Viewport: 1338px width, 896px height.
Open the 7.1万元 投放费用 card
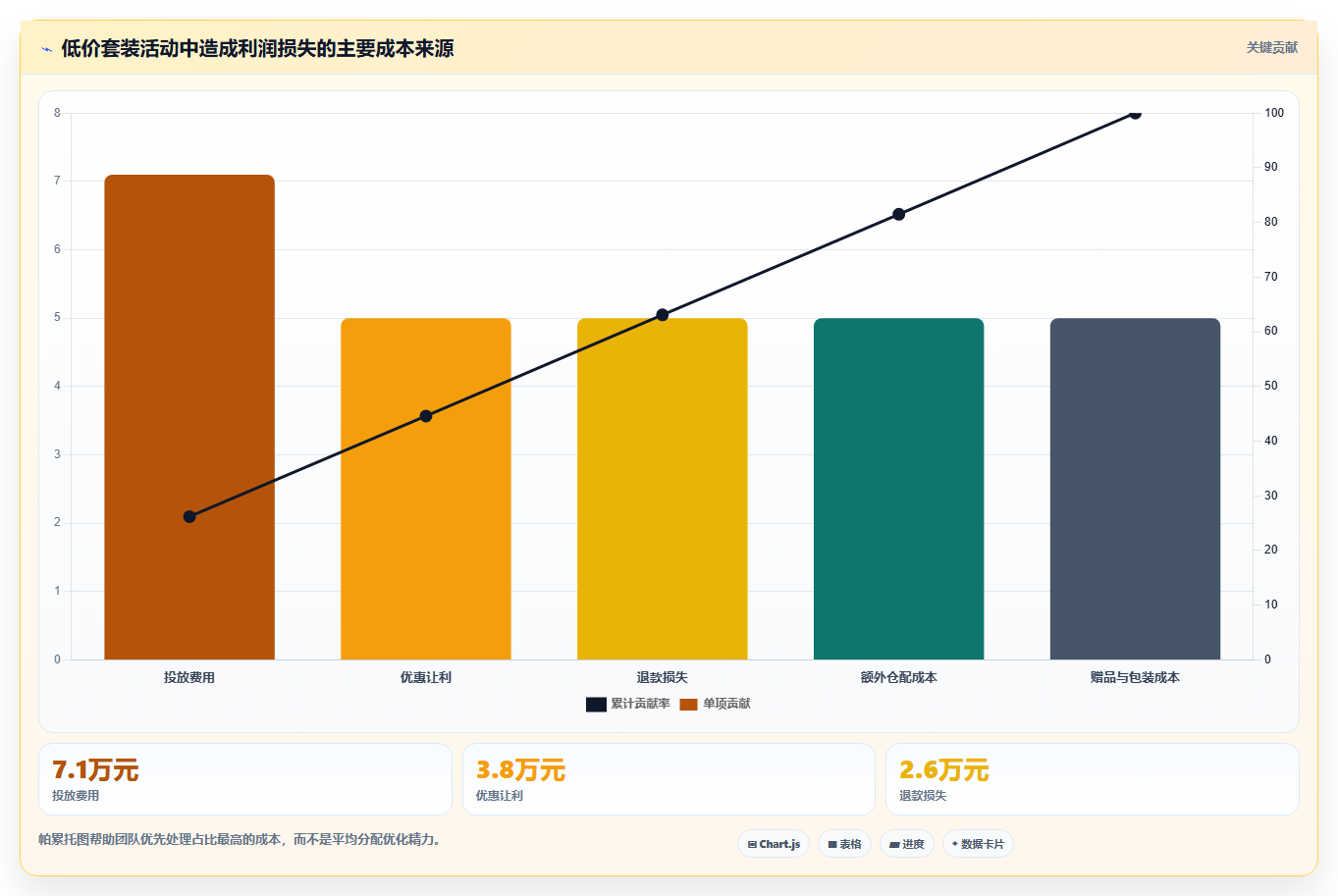click(245, 779)
